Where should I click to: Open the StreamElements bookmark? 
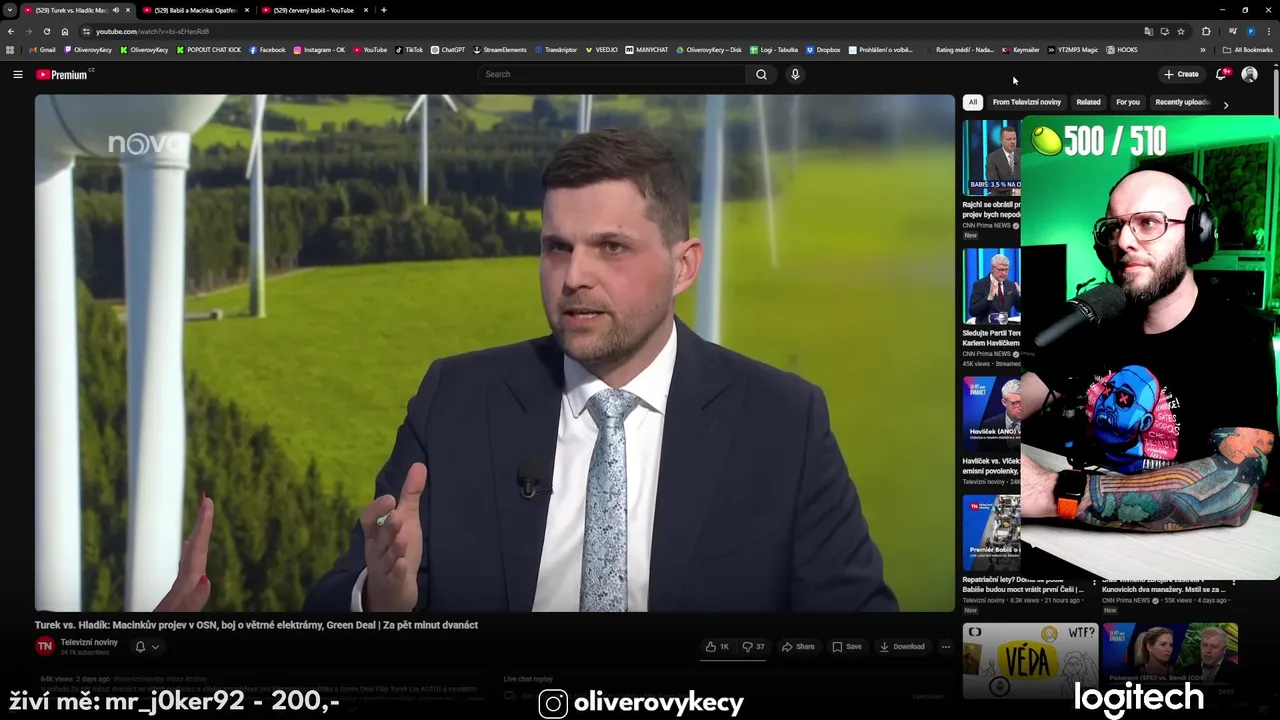500,50
